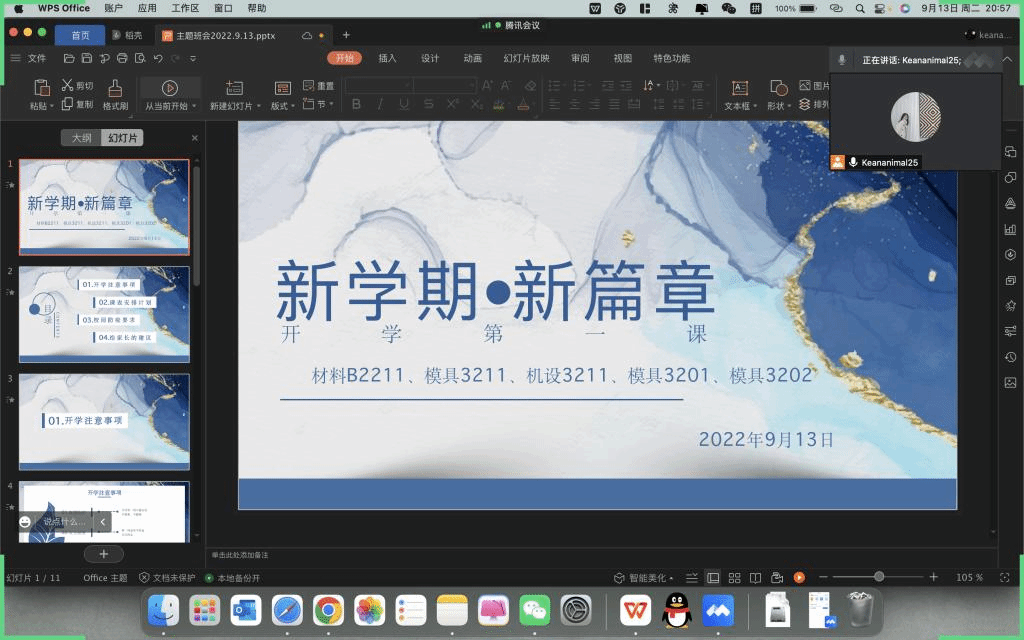Switch to the Animation (动画) tab
1024x640 pixels.
click(472, 58)
